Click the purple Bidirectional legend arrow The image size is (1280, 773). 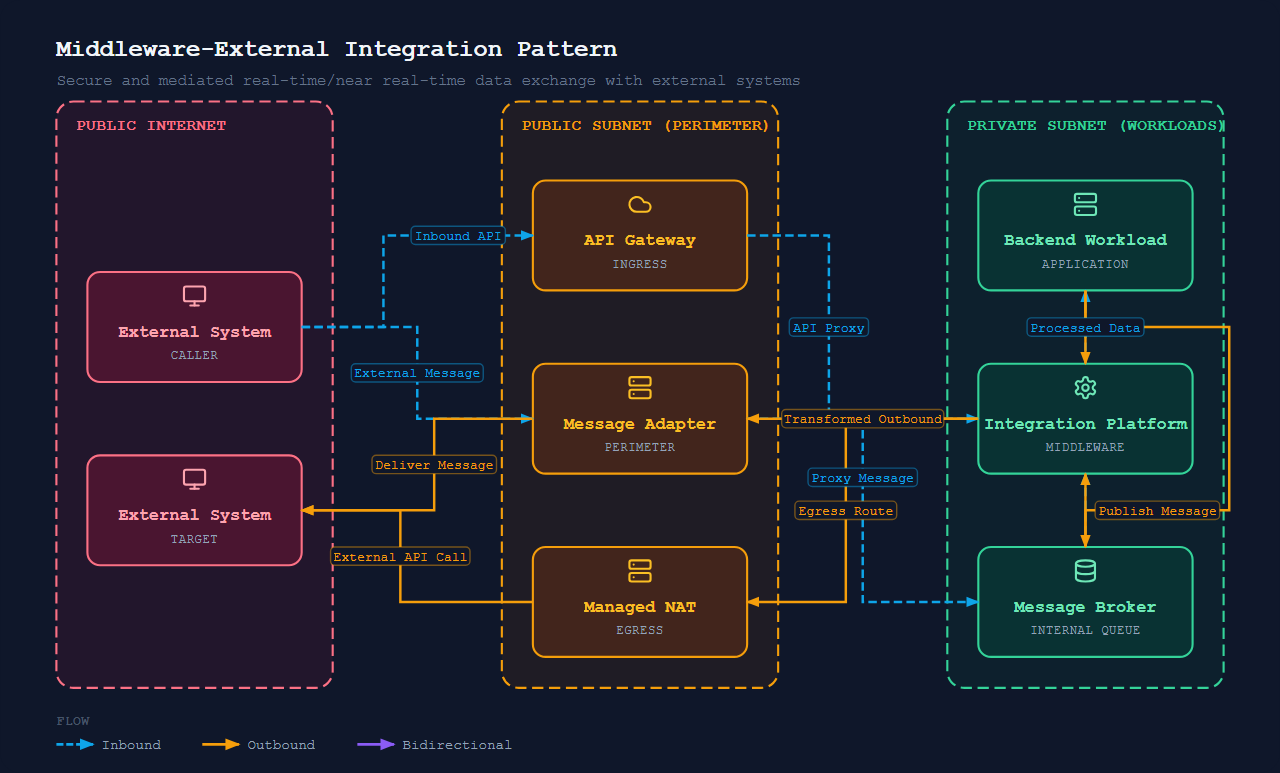376,745
